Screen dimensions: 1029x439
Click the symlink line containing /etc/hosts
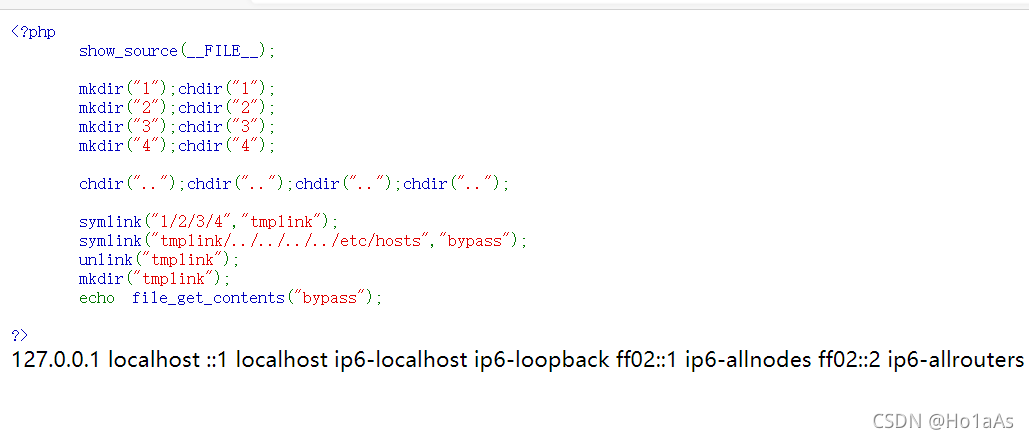303,241
